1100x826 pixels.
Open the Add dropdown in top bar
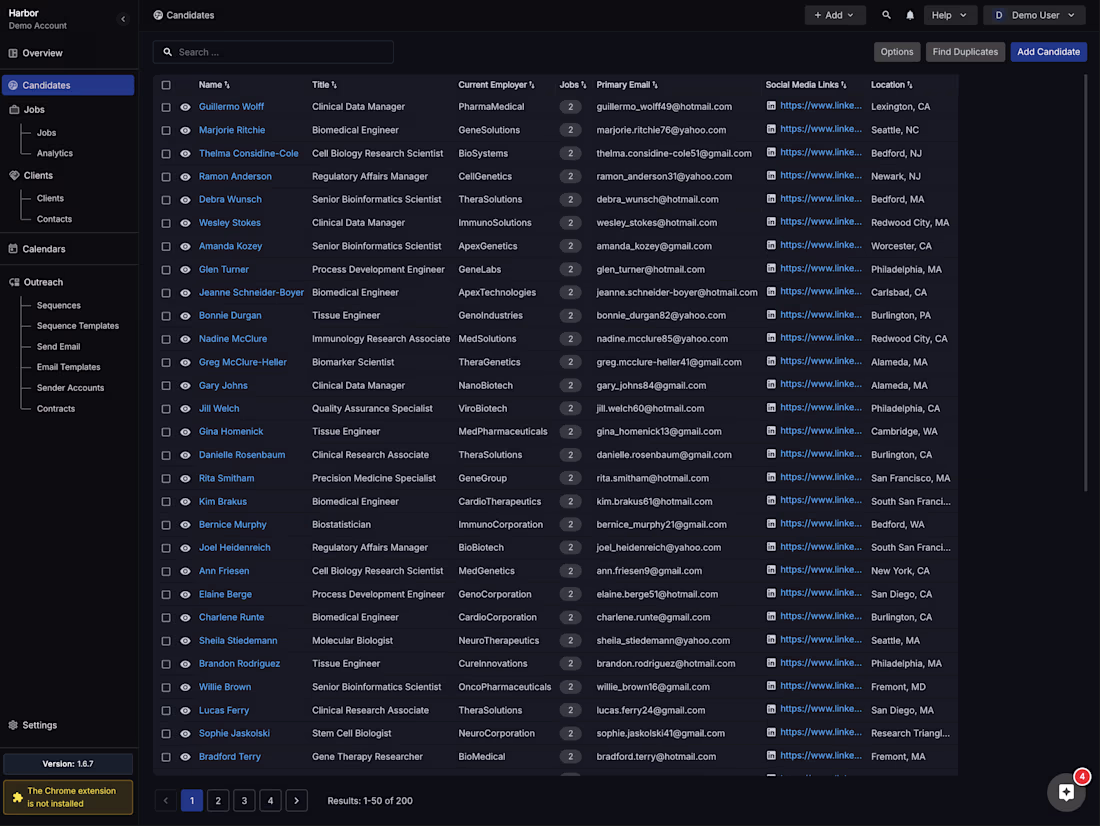pyautogui.click(x=835, y=15)
